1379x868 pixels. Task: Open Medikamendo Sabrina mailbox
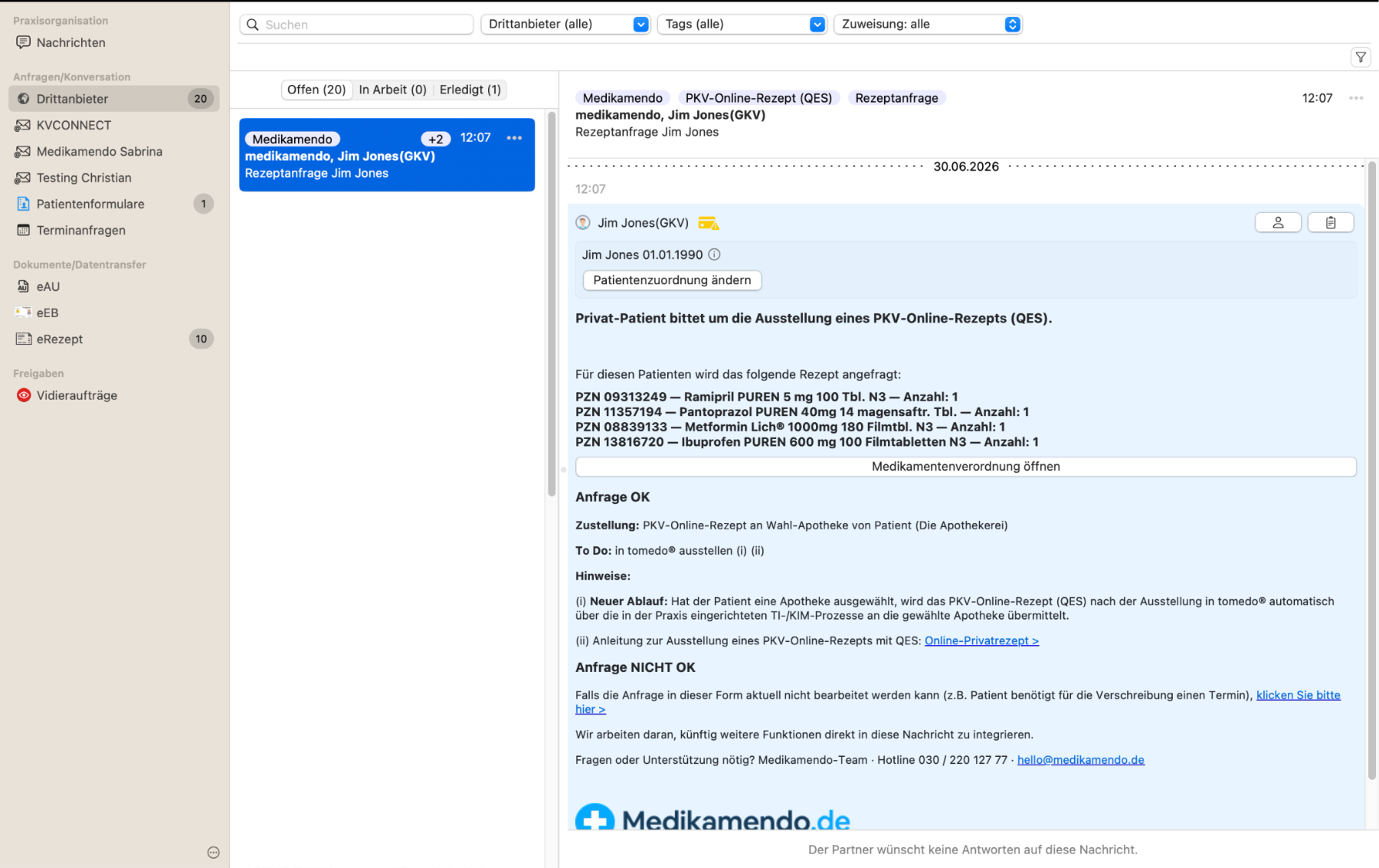pos(113,151)
